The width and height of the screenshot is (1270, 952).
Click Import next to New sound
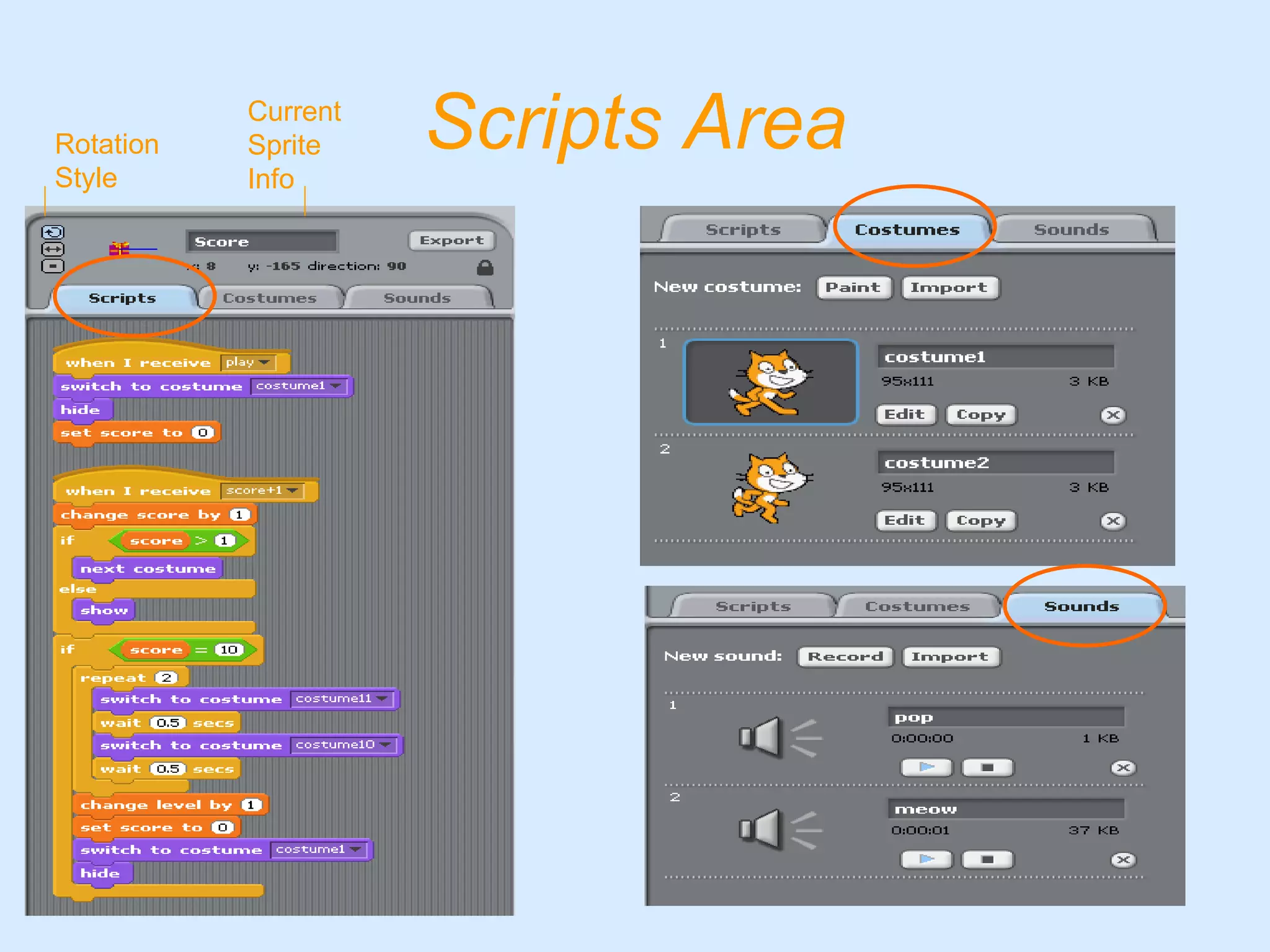(x=950, y=656)
